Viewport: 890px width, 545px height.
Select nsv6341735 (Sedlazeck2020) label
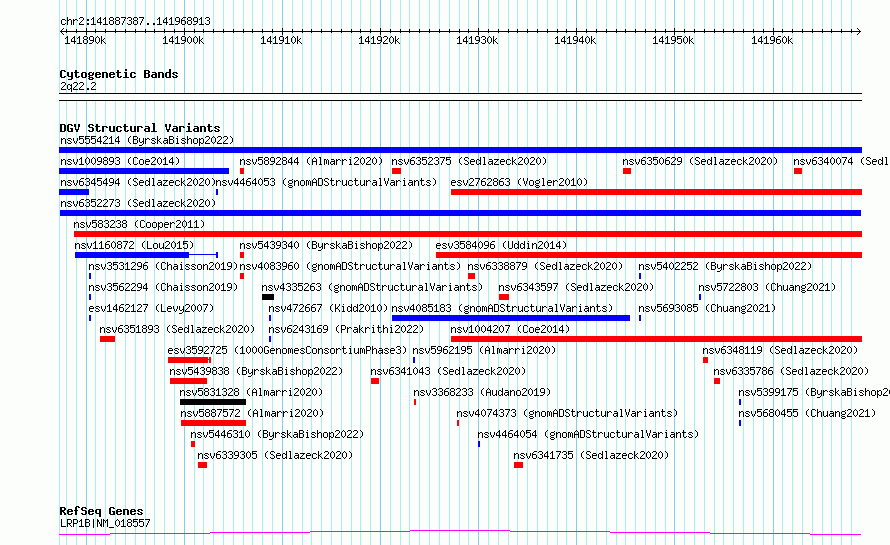click(591, 455)
